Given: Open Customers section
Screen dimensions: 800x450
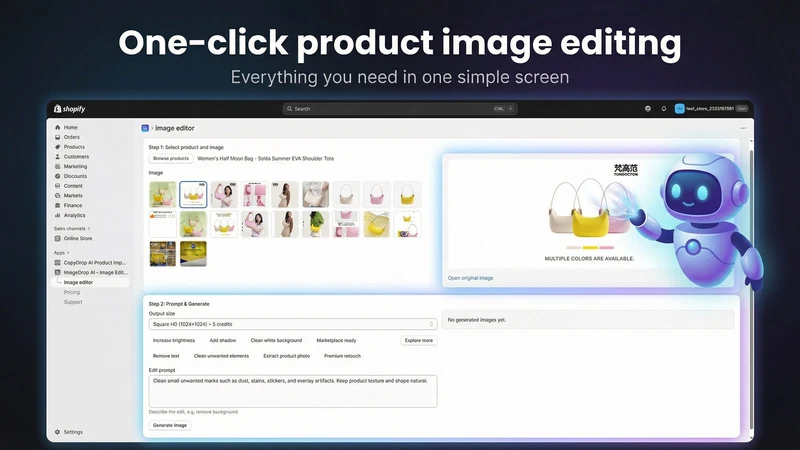Looking at the screenshot, I should click(76, 157).
